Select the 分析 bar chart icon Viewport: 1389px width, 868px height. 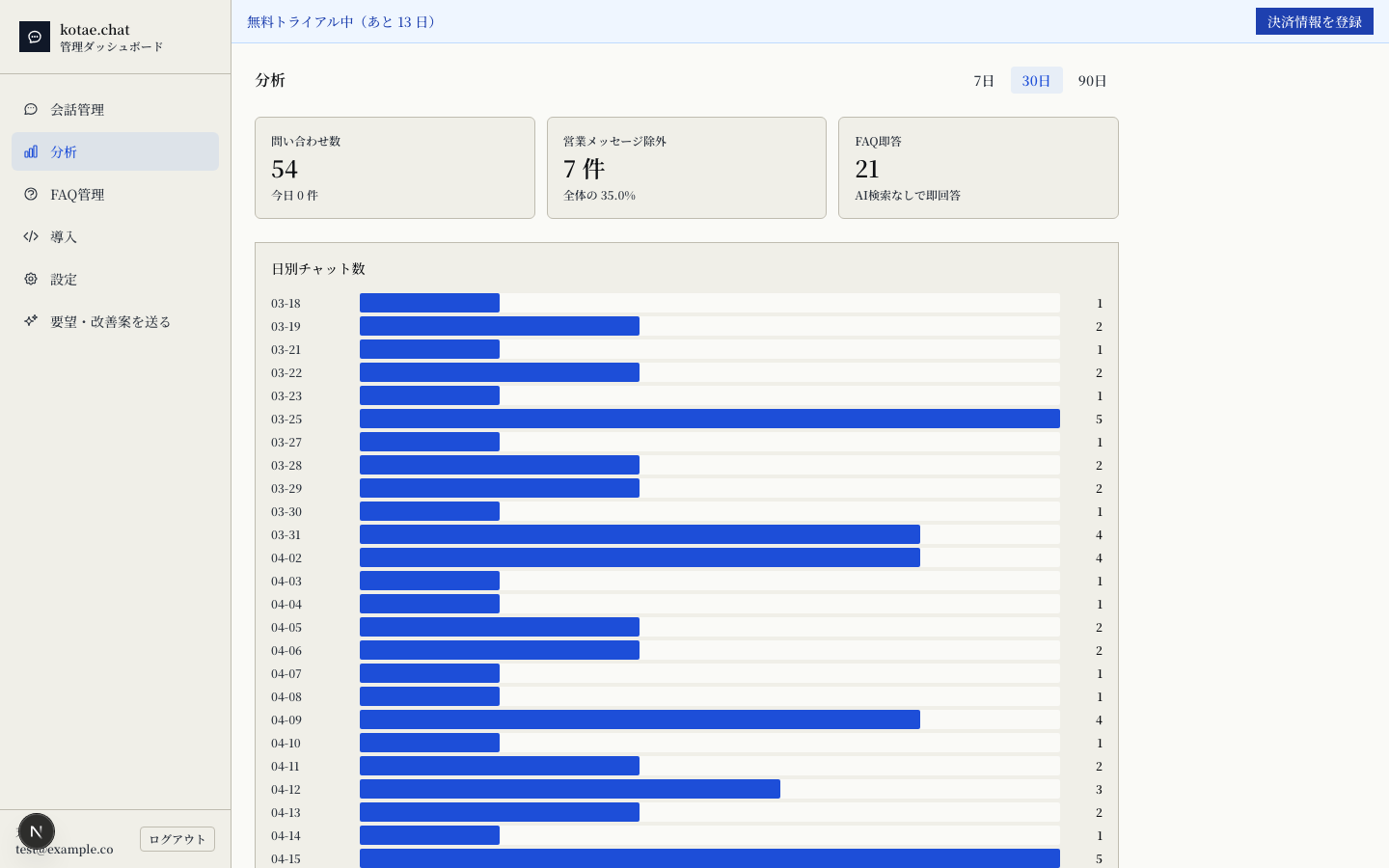(x=31, y=151)
